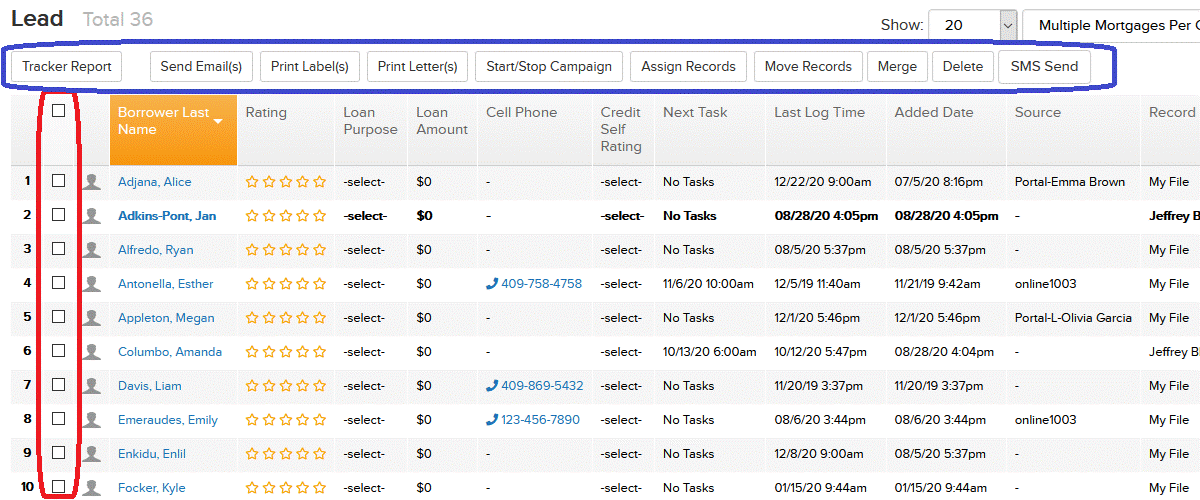
Task: Open Credit Self Rating select for Columbo, Amanda
Action: click(621, 352)
